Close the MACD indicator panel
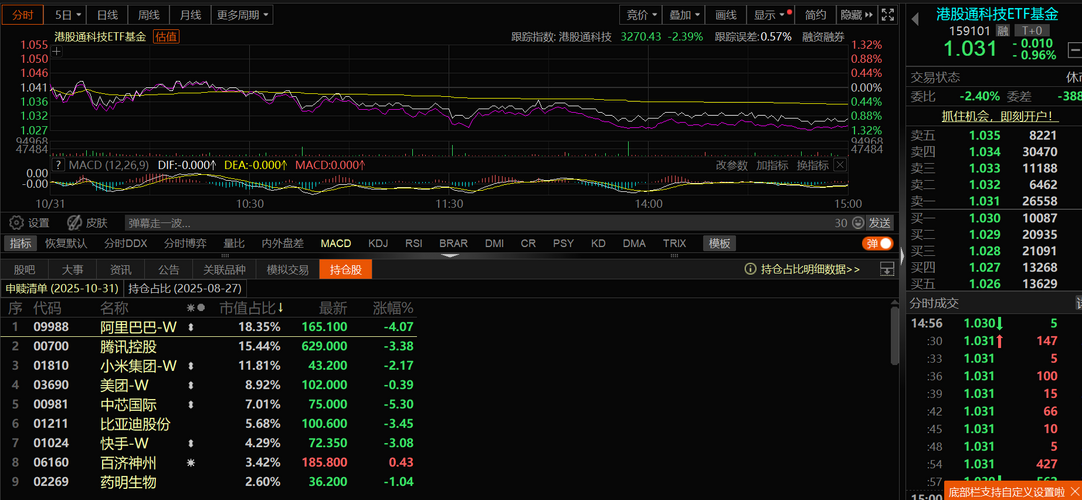Screen dimensions: 1082x500 838,165
